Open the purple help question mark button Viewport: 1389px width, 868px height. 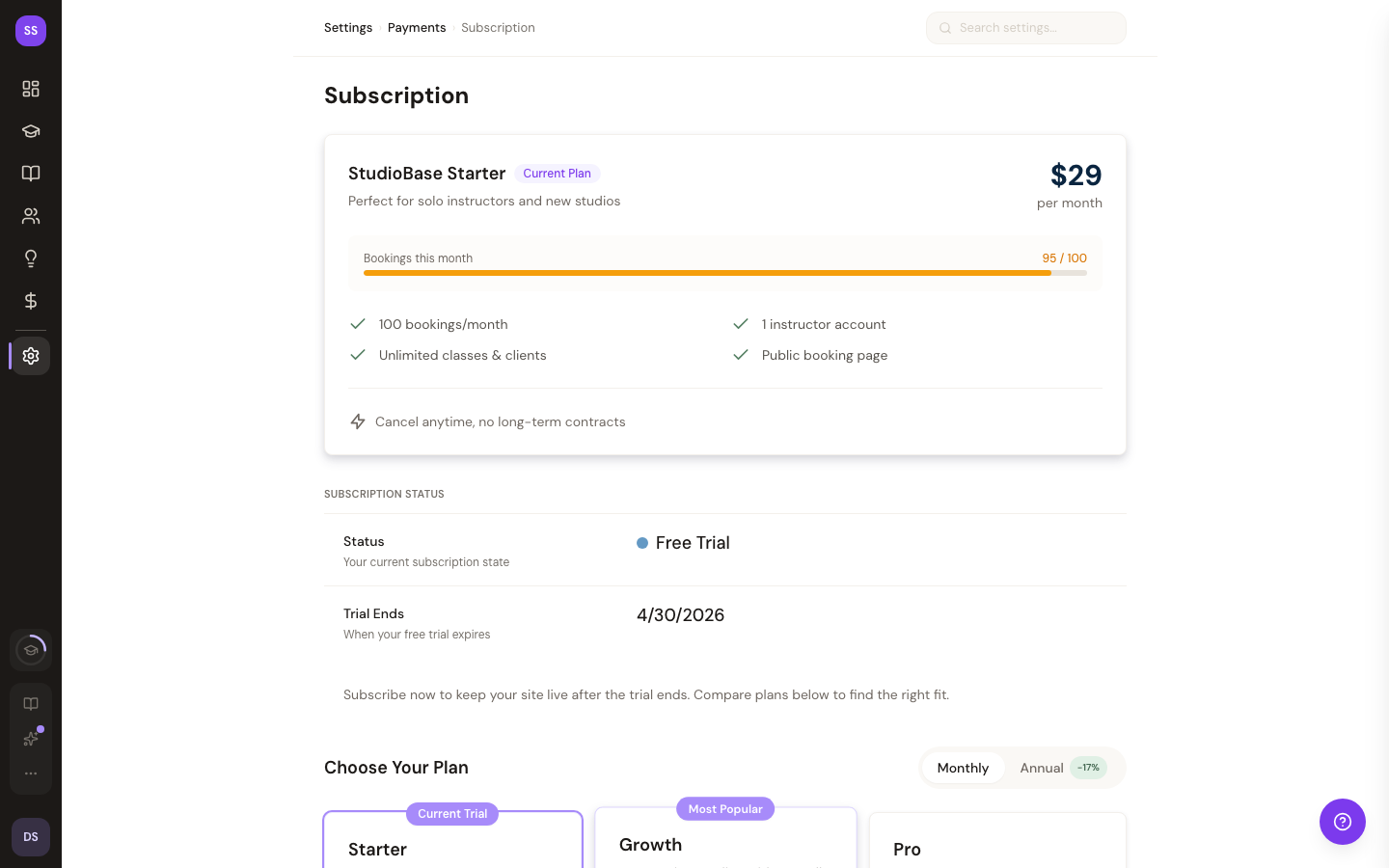pos(1342,822)
